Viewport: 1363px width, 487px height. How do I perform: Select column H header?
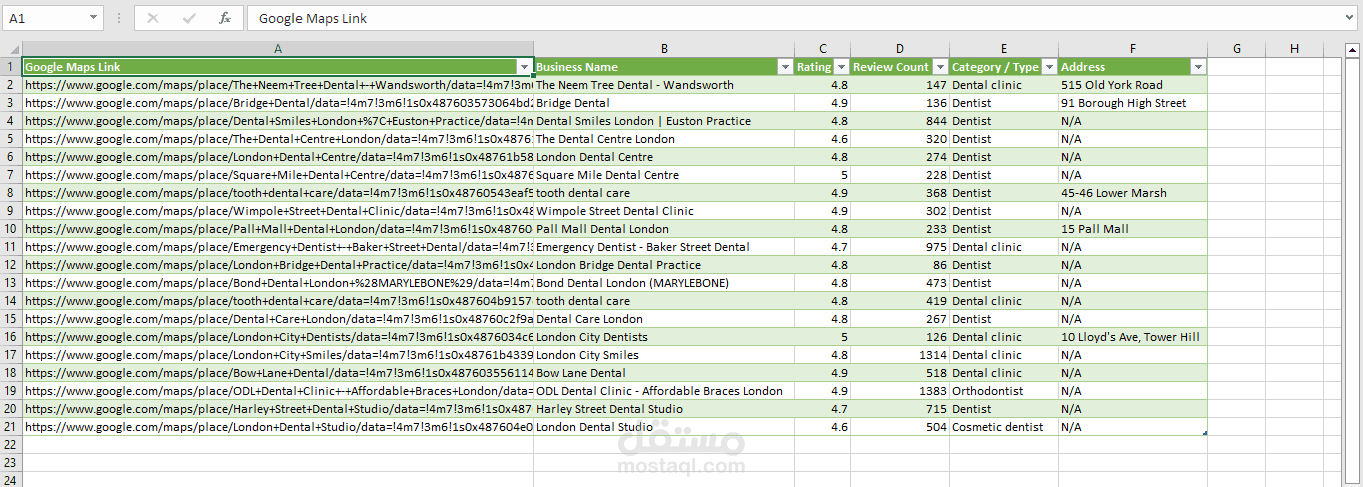click(x=1295, y=49)
